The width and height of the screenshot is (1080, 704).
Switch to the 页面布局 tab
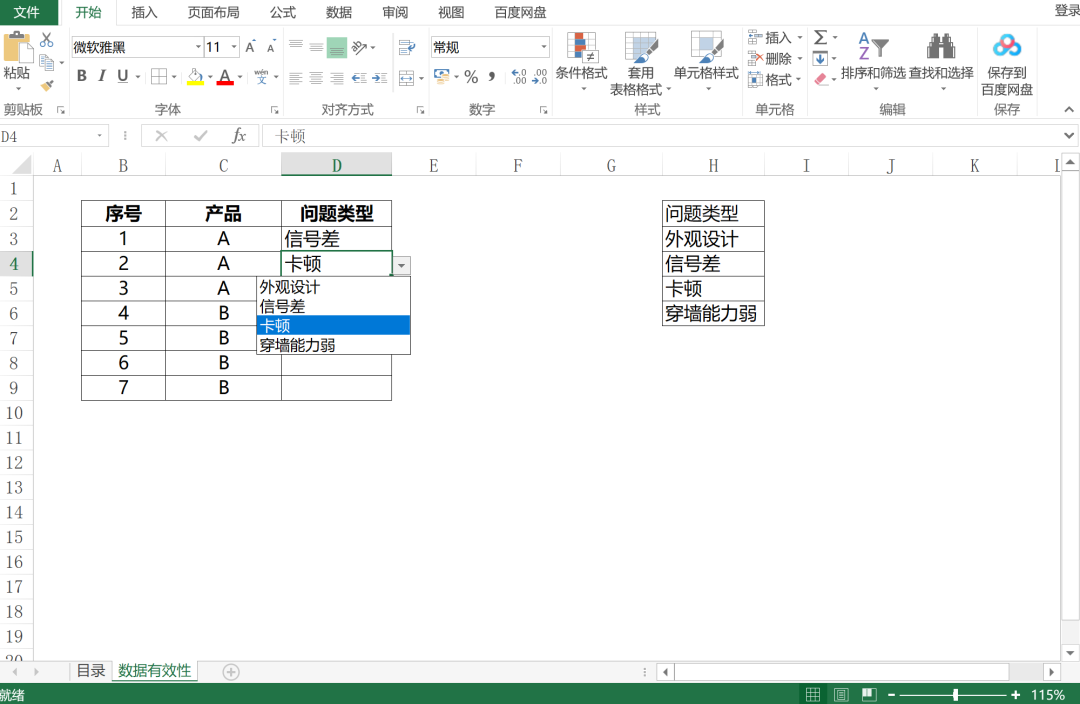tap(214, 12)
